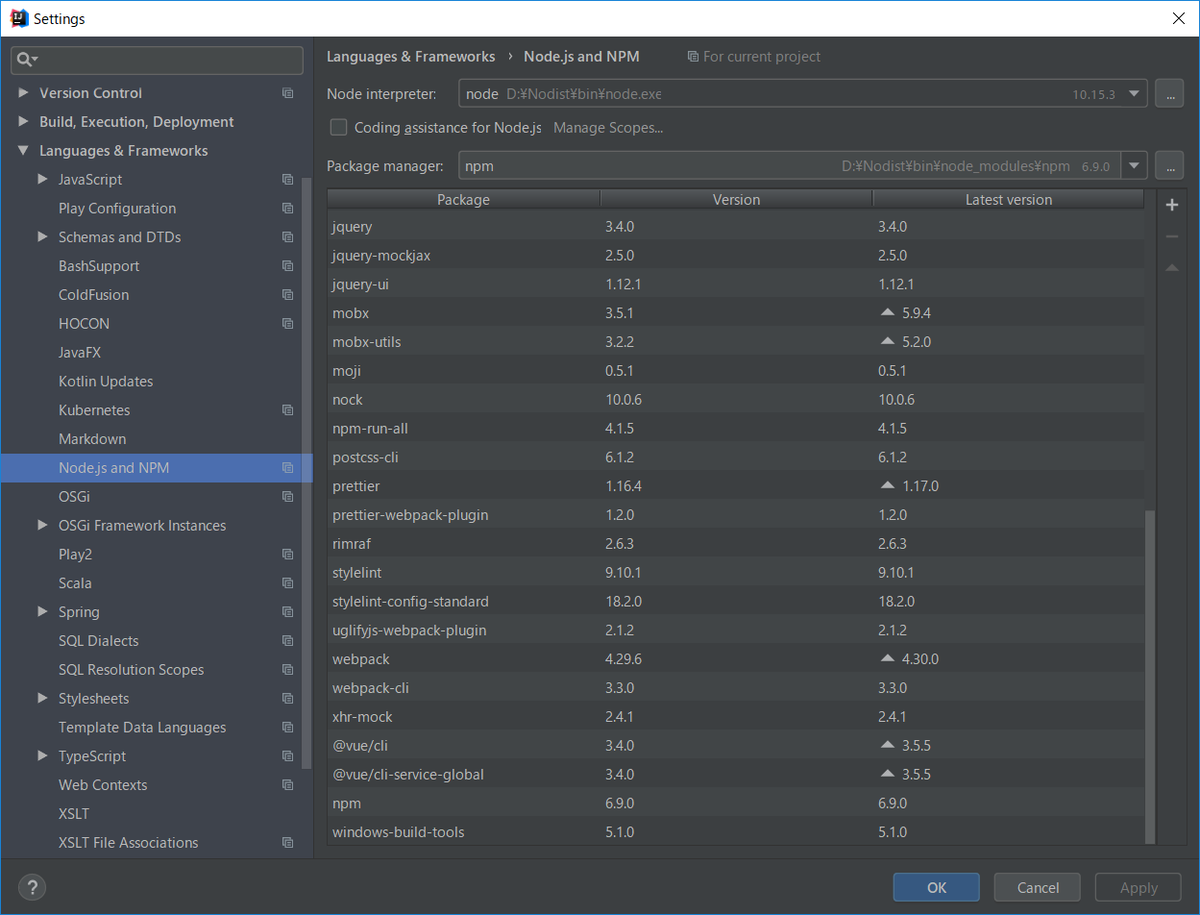
Task: Click project-level icon beside Spring
Action: click(x=288, y=612)
